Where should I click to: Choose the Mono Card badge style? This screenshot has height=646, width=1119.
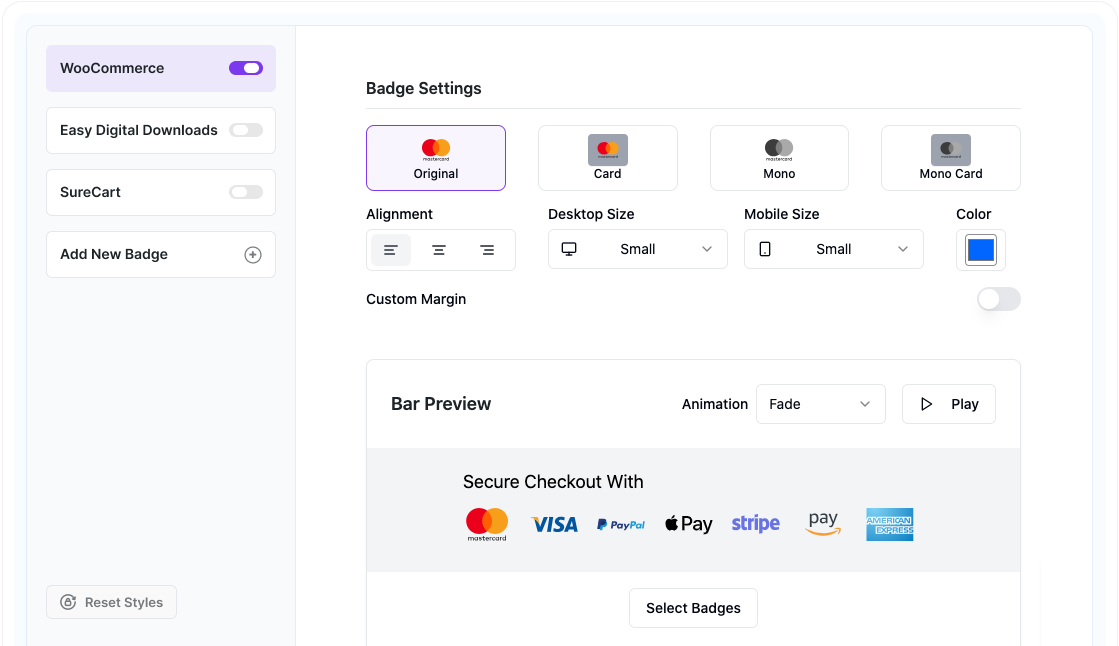(x=950, y=158)
